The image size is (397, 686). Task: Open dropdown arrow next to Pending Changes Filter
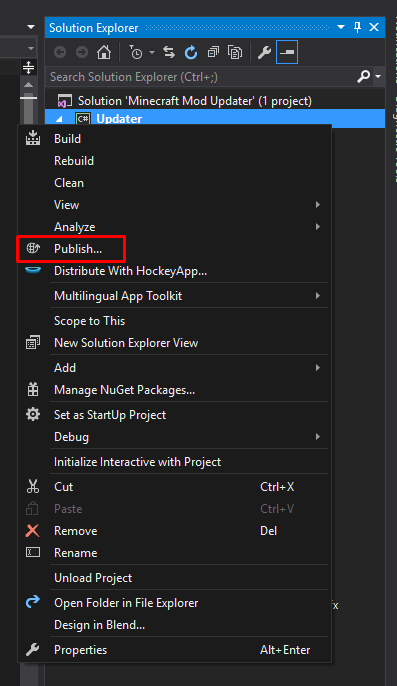point(152,52)
